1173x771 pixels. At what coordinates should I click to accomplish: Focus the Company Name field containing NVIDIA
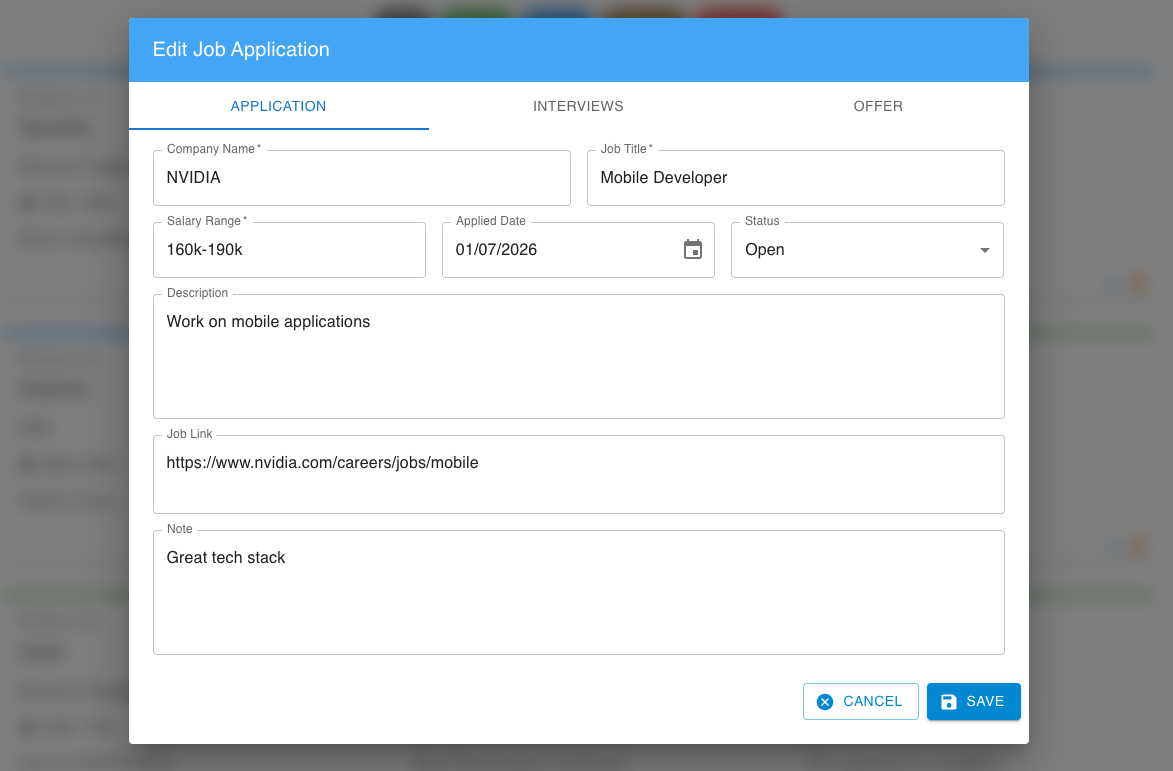(x=361, y=178)
